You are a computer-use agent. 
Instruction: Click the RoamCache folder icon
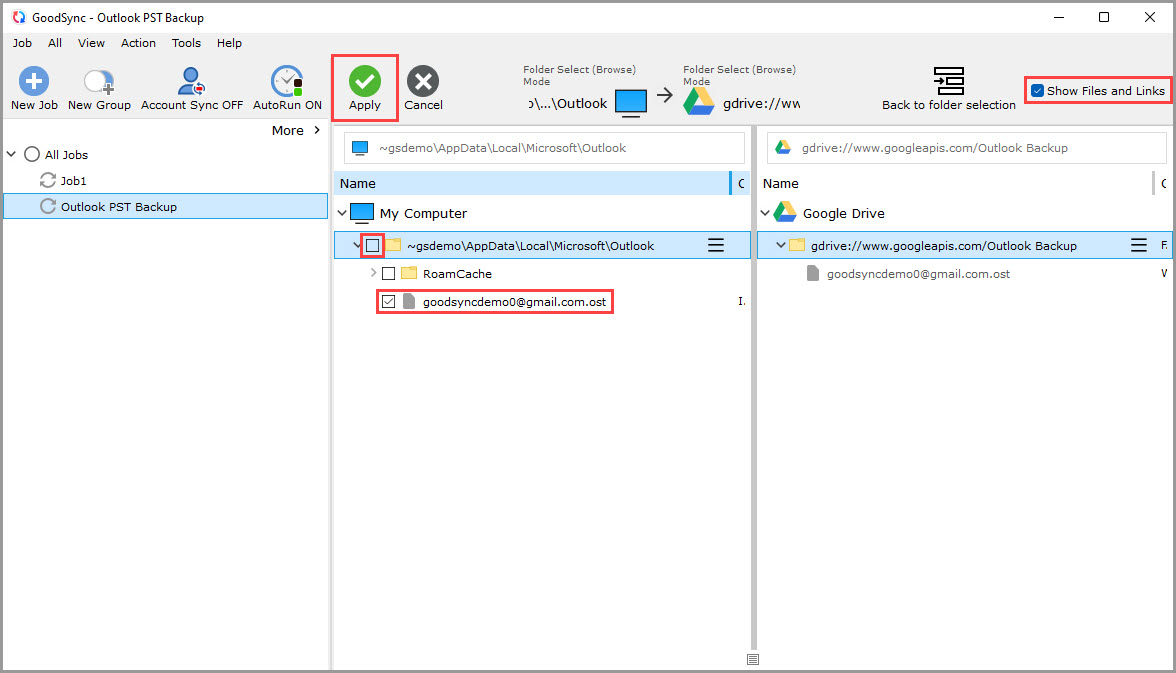point(409,273)
